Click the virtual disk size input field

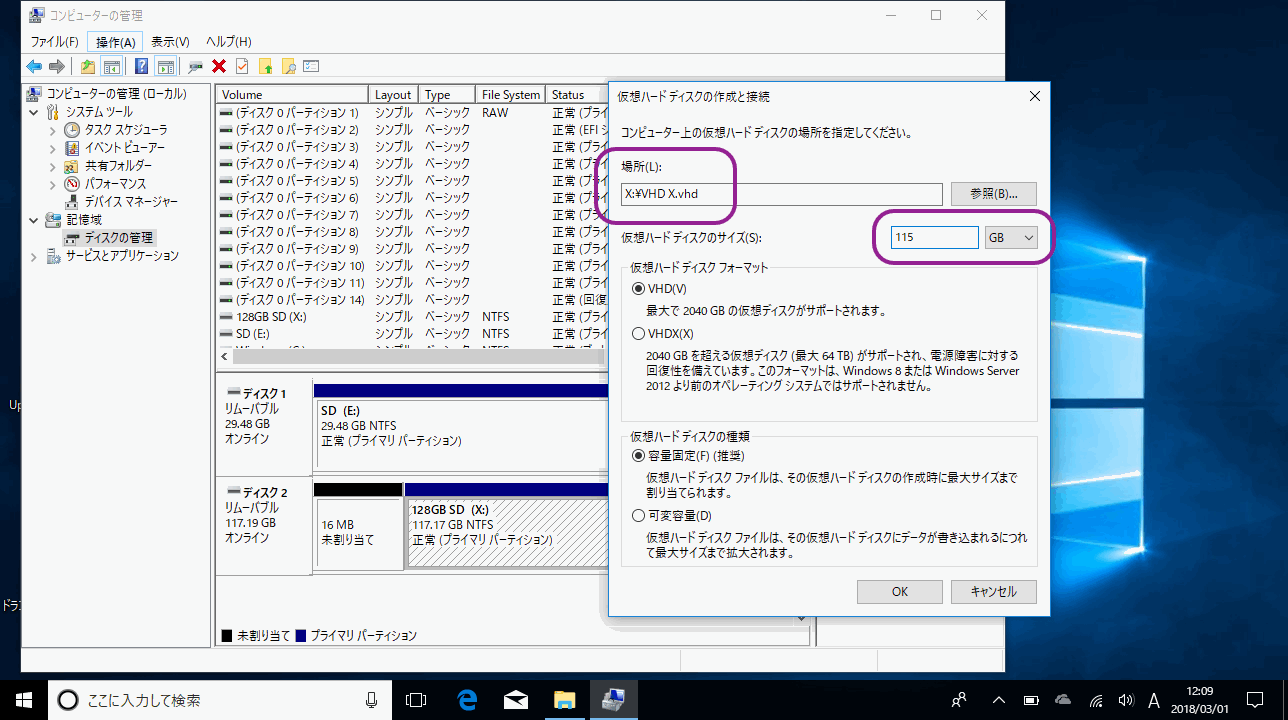click(x=928, y=237)
